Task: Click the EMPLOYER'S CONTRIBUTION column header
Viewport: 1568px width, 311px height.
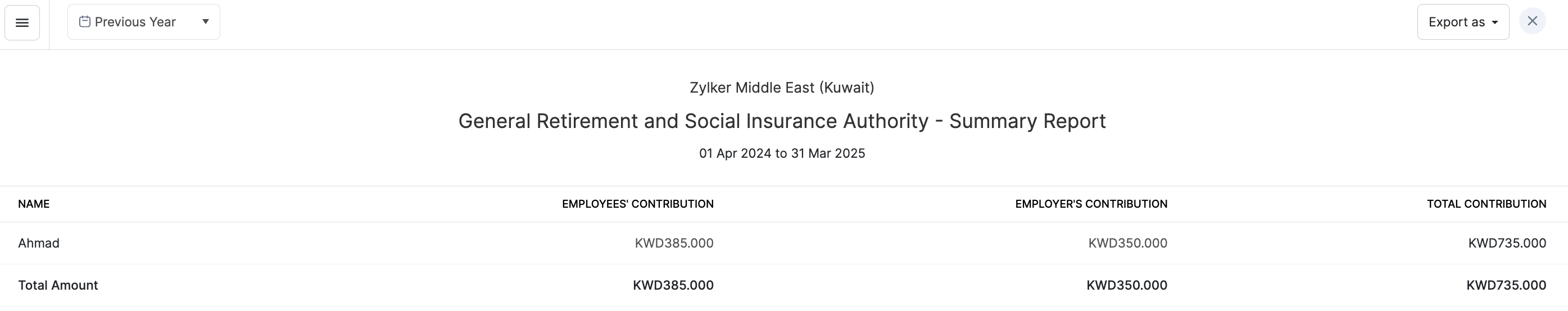Action: click(x=1091, y=204)
